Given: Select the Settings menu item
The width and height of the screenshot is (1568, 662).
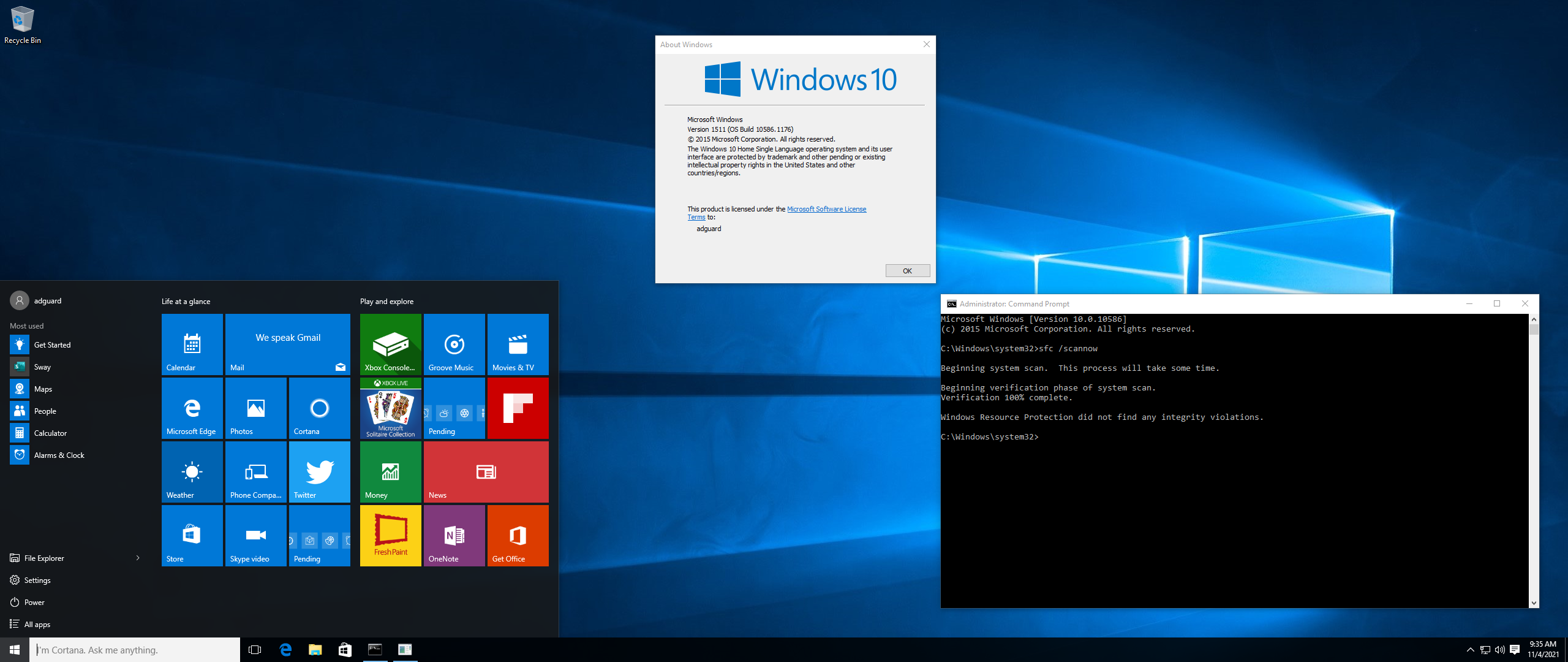Looking at the screenshot, I should click(x=38, y=580).
